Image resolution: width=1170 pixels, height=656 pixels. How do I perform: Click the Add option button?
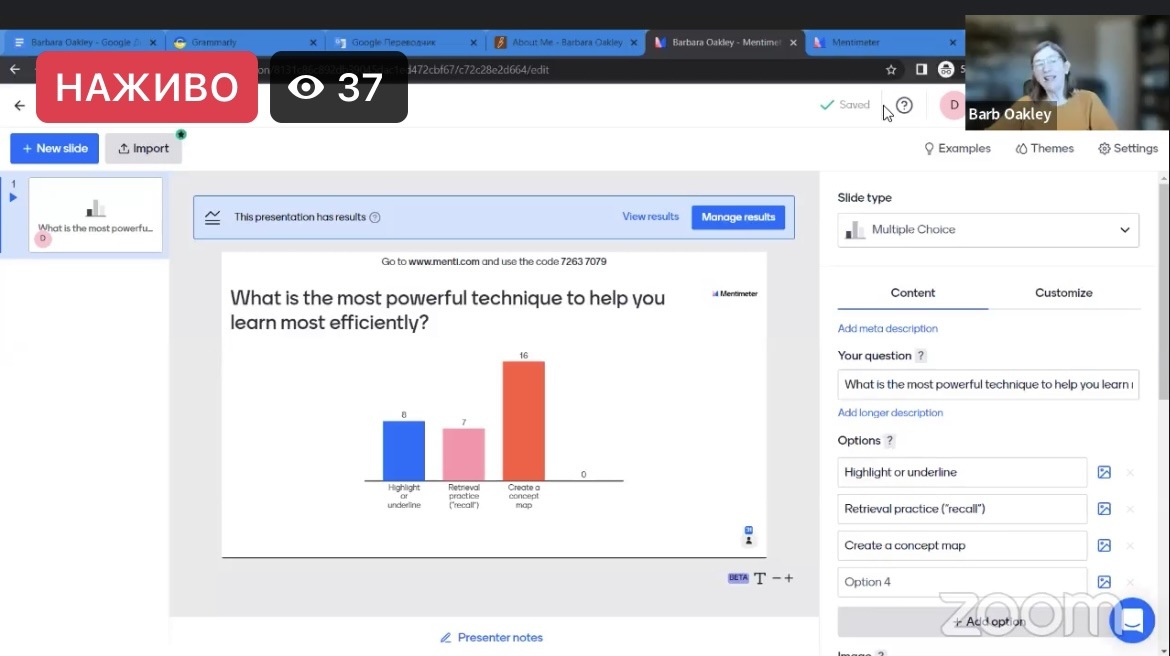pos(988,622)
